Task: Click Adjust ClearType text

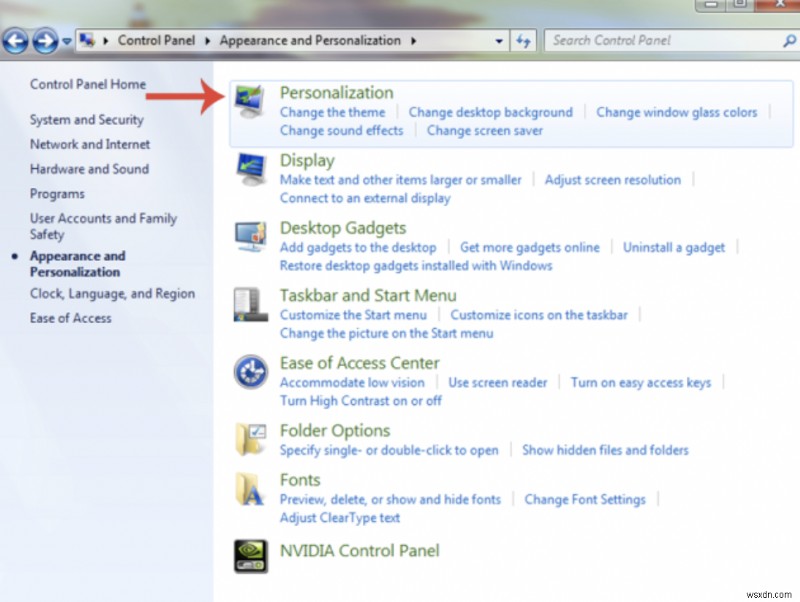Action: tap(340, 518)
